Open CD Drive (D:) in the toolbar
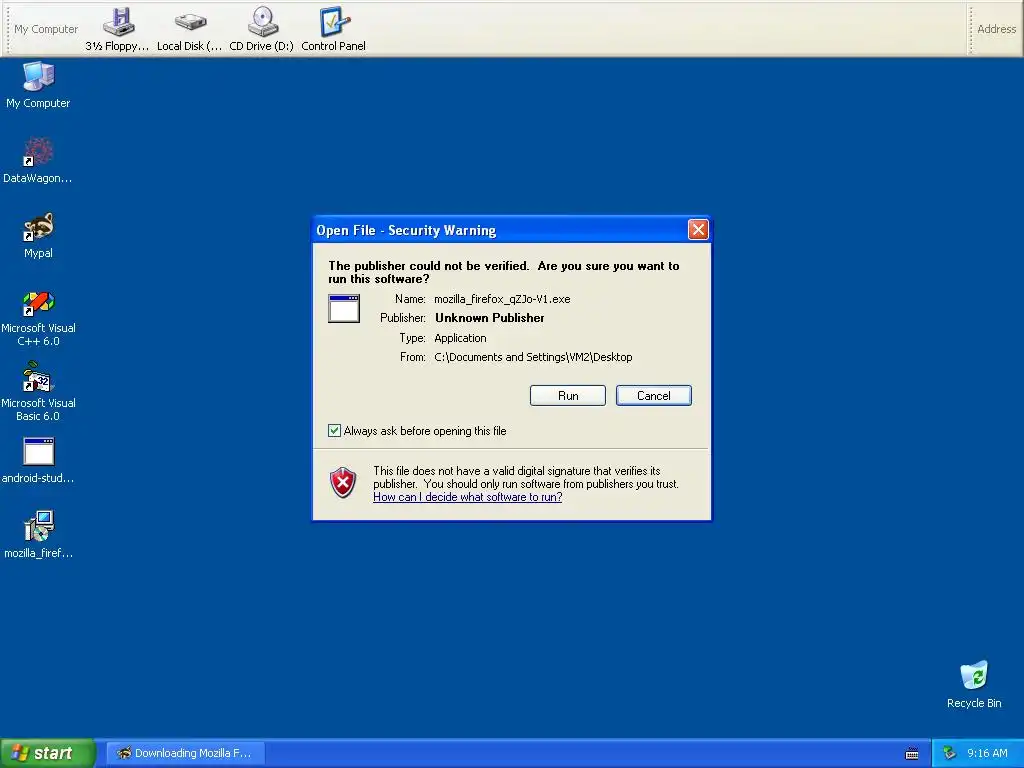The height and width of the screenshot is (768, 1024). [x=261, y=29]
